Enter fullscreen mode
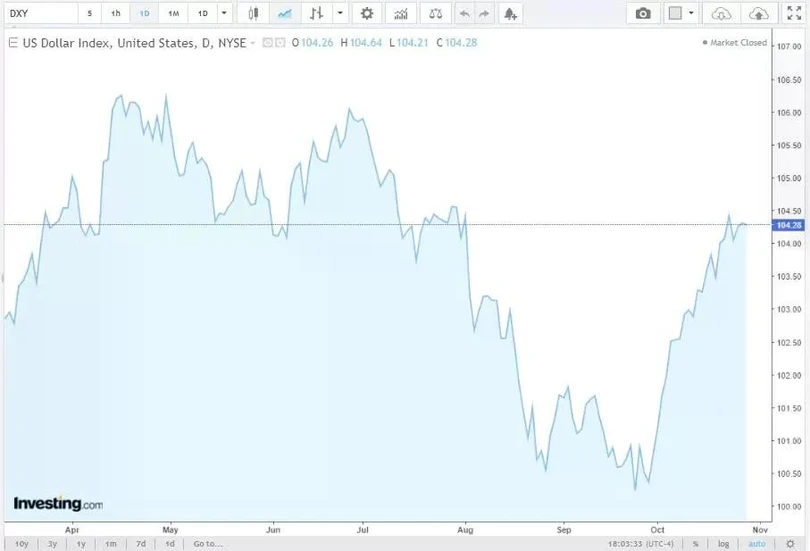This screenshot has height=551, width=810. point(795,13)
